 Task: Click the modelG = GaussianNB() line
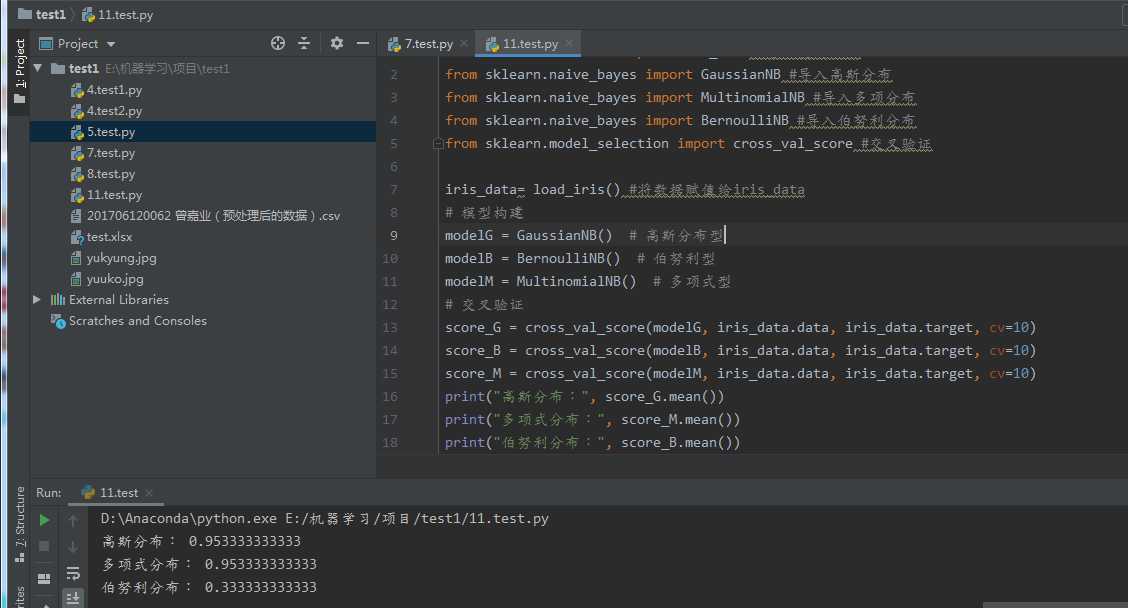pos(584,235)
